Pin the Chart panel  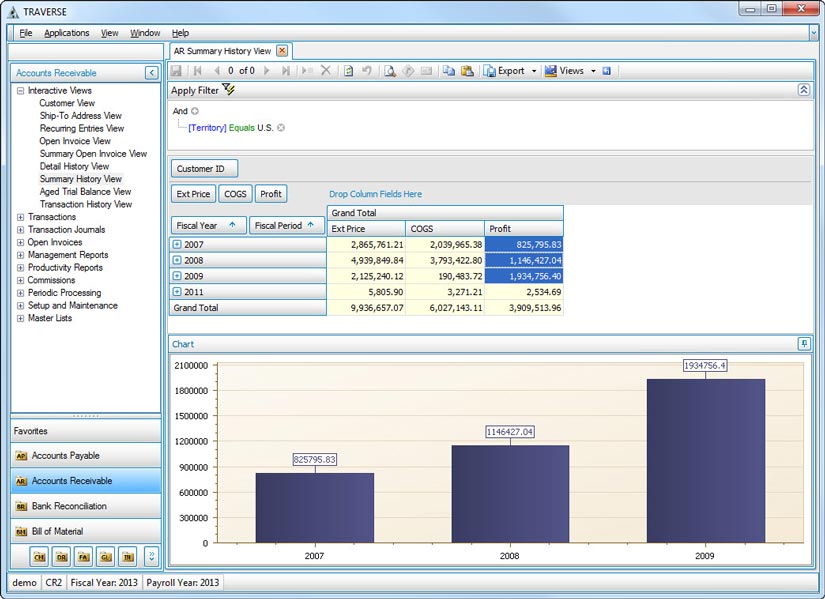(x=803, y=344)
